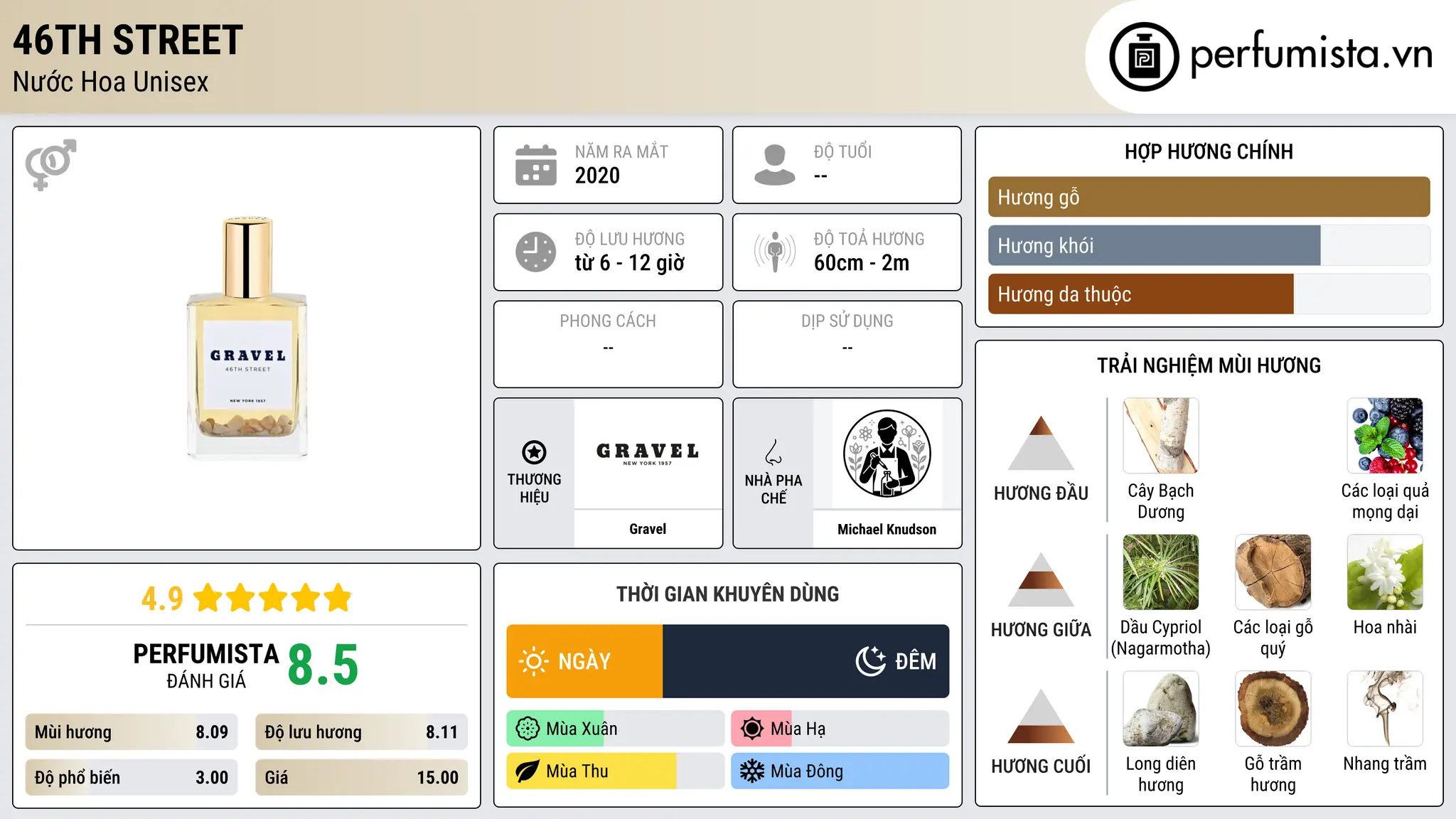The image size is (1456, 819).
Task: Open the Nhang trầm note image
Action: click(1385, 709)
